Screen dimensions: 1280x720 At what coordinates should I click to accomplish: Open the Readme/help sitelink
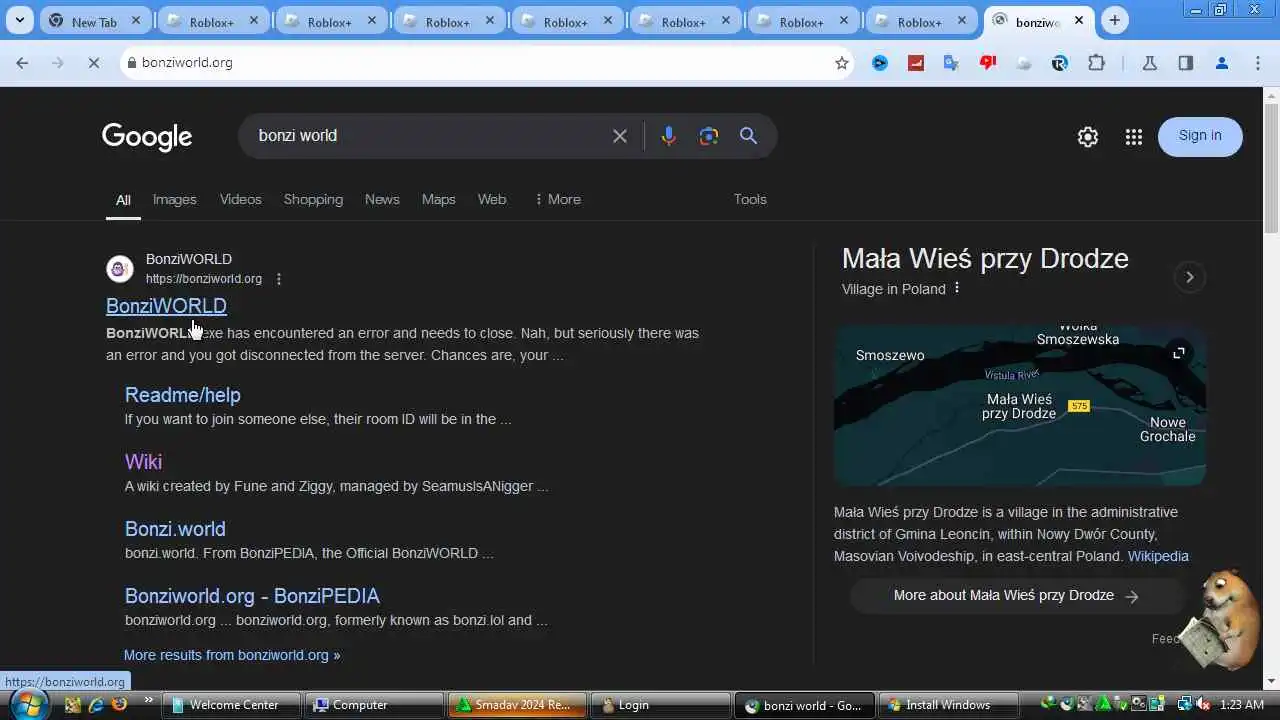(183, 395)
